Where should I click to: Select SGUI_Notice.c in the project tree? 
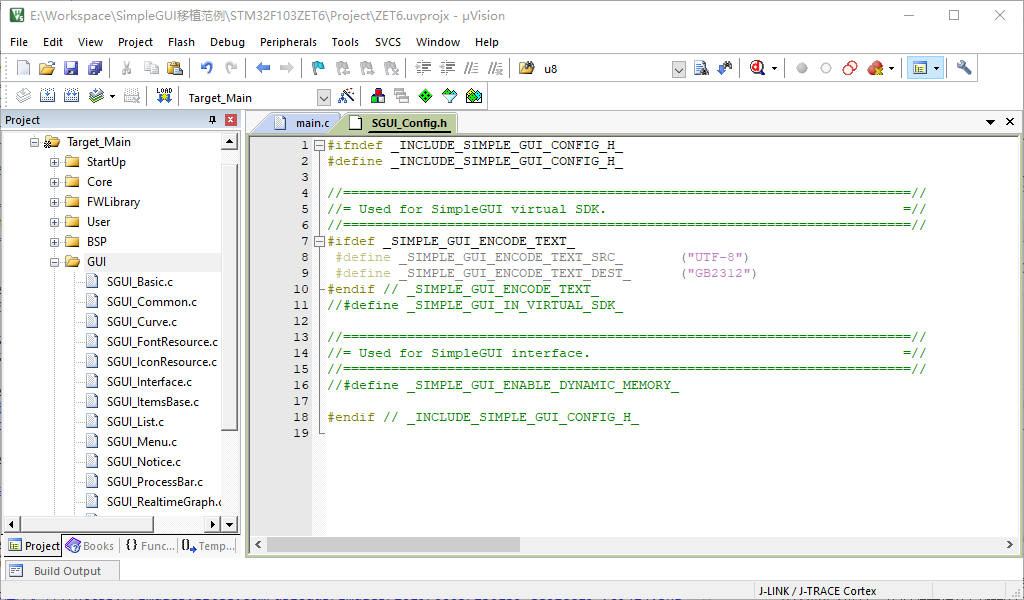144,462
